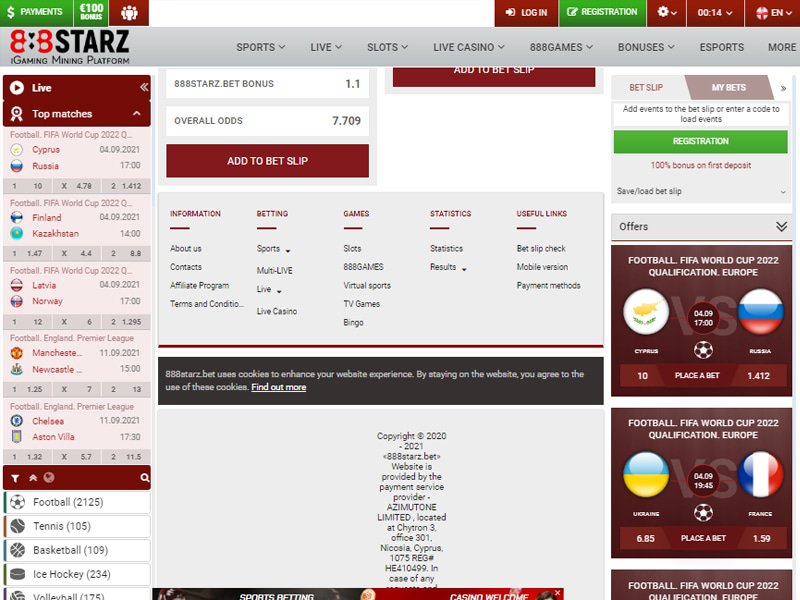
Task: Open the LIVE dropdown menu
Action: pyautogui.click(x=326, y=47)
